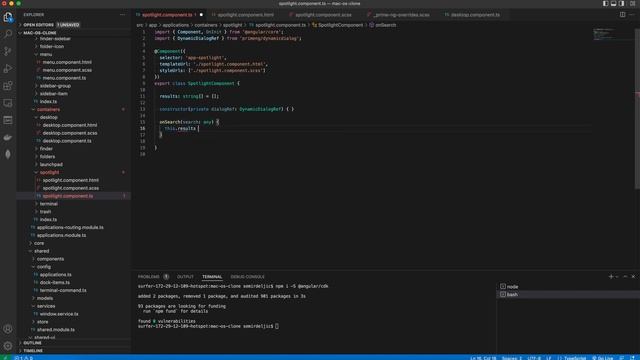This screenshot has height=360, width=640.
Task: Open the Manage gear in activity bar
Action: (8, 346)
